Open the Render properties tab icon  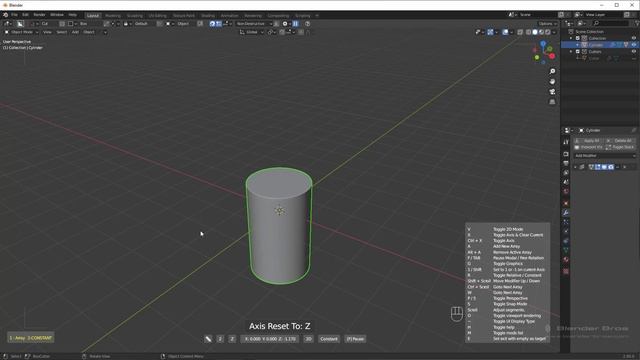566,154
